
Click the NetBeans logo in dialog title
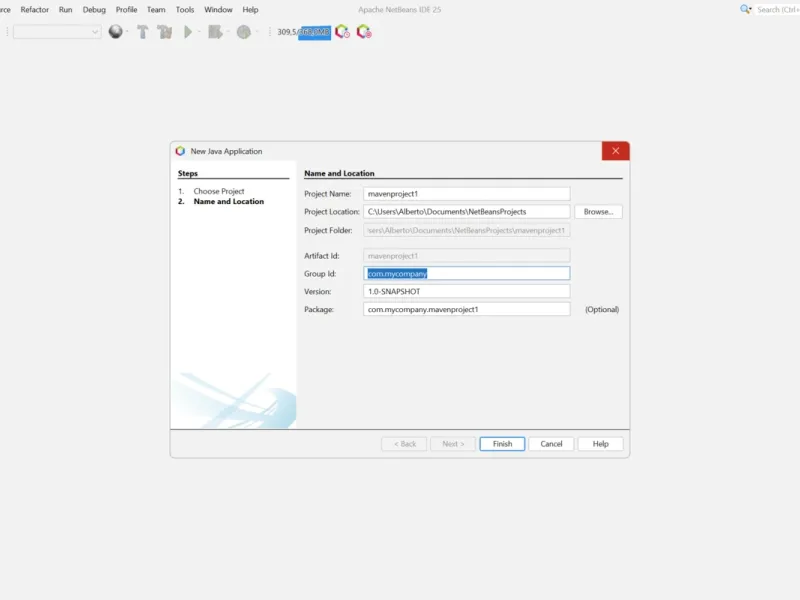point(180,151)
